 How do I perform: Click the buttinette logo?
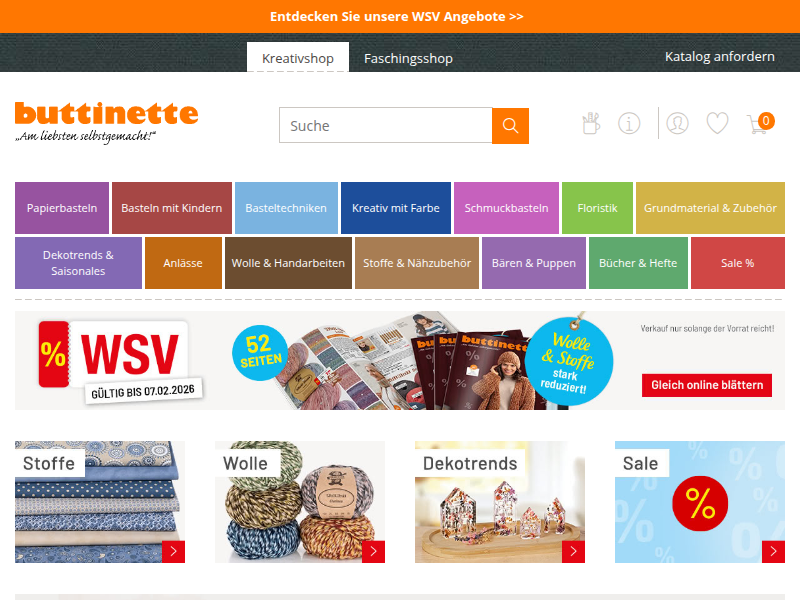(x=106, y=122)
